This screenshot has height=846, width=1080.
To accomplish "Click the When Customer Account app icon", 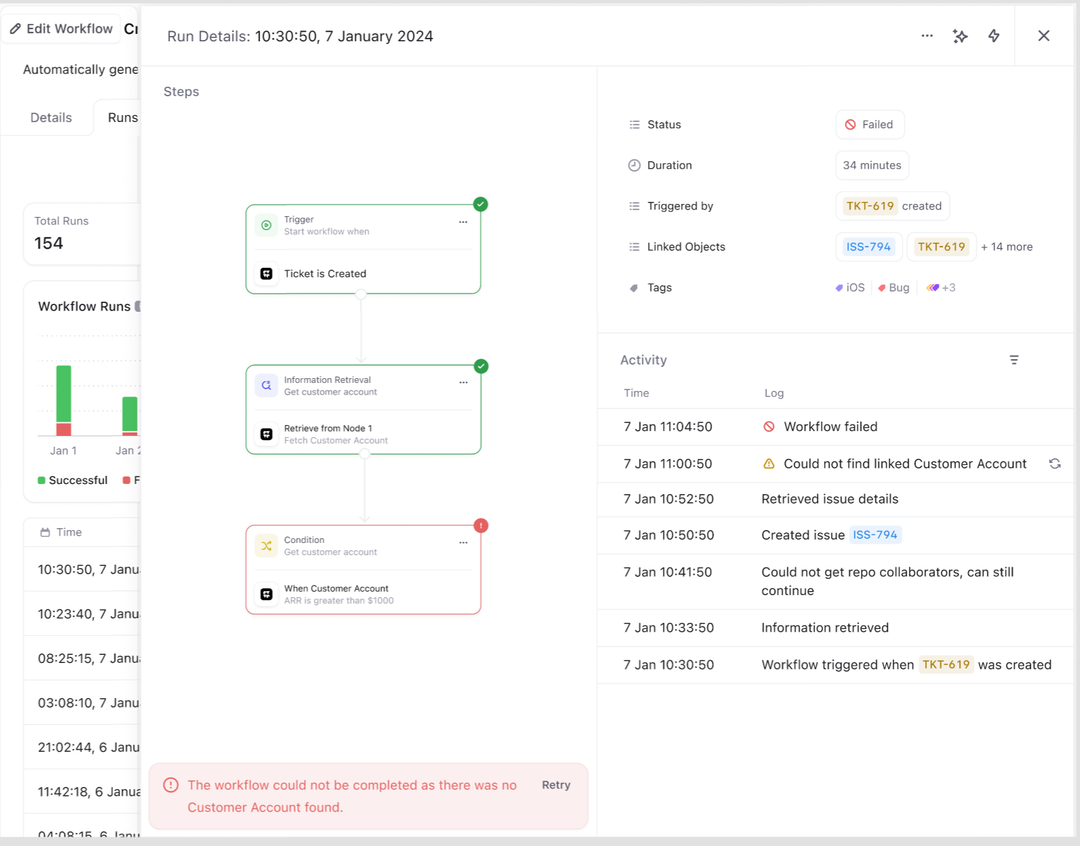I will [267, 594].
